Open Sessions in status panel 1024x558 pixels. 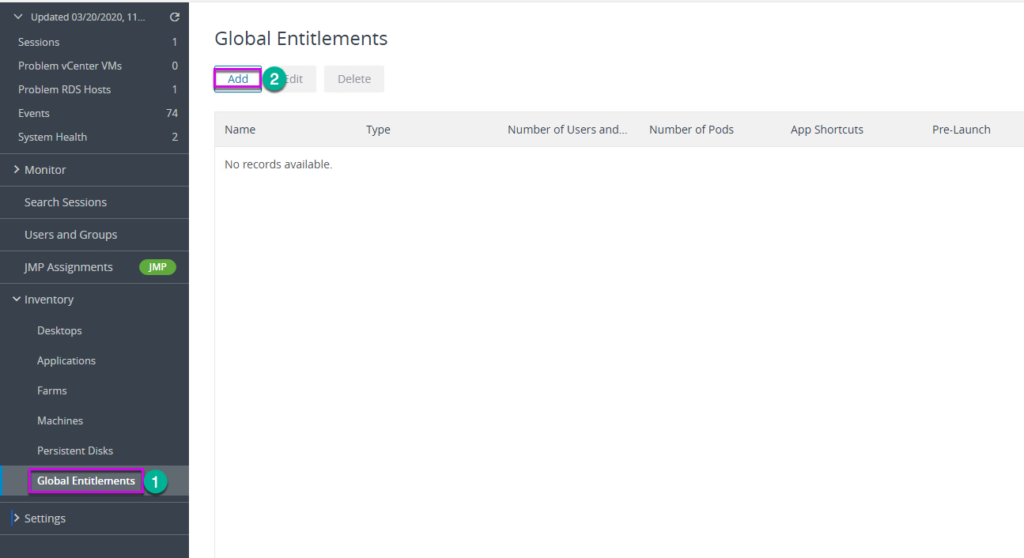[x=95, y=42]
